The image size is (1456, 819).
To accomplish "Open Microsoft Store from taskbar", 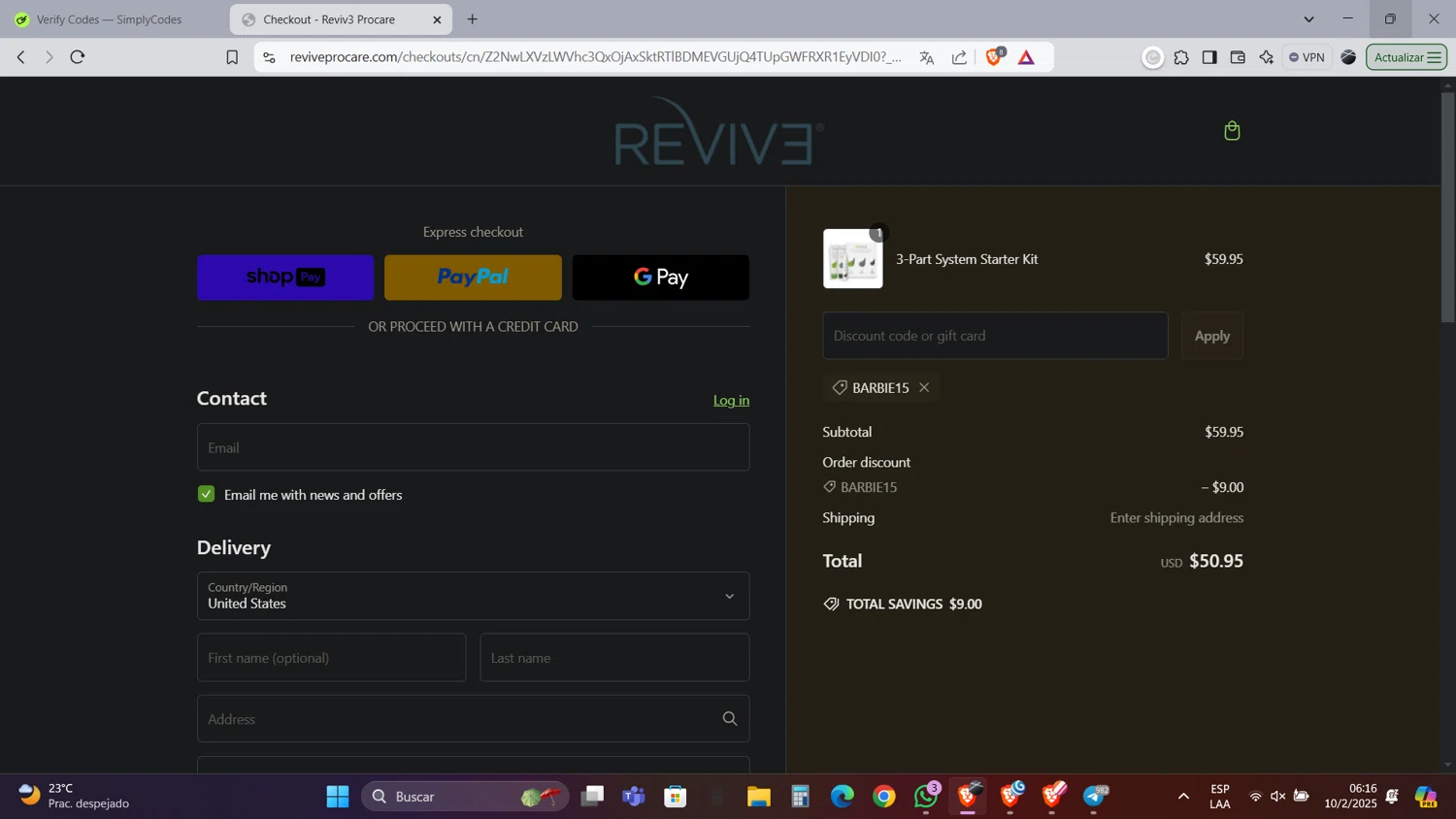I will pos(676,797).
